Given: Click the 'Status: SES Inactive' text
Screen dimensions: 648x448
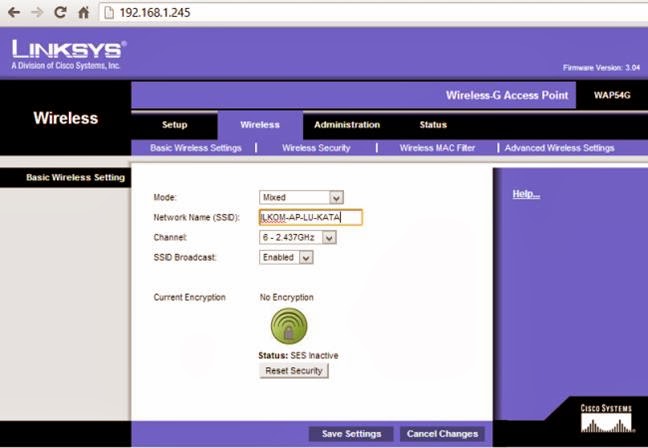Looking at the screenshot, I should point(298,355).
